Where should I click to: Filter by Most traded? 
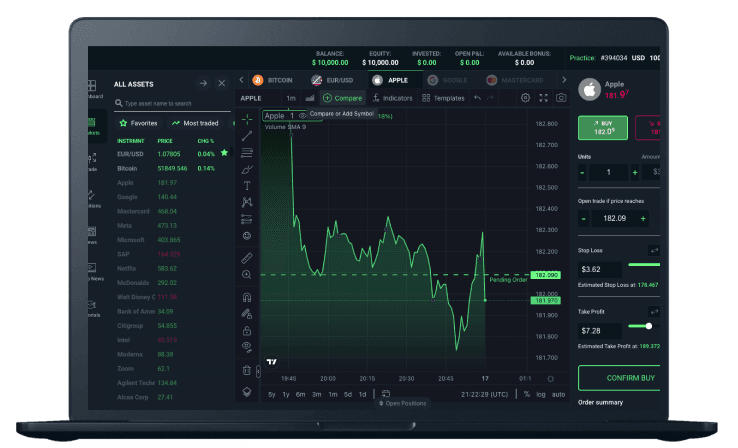(195, 123)
